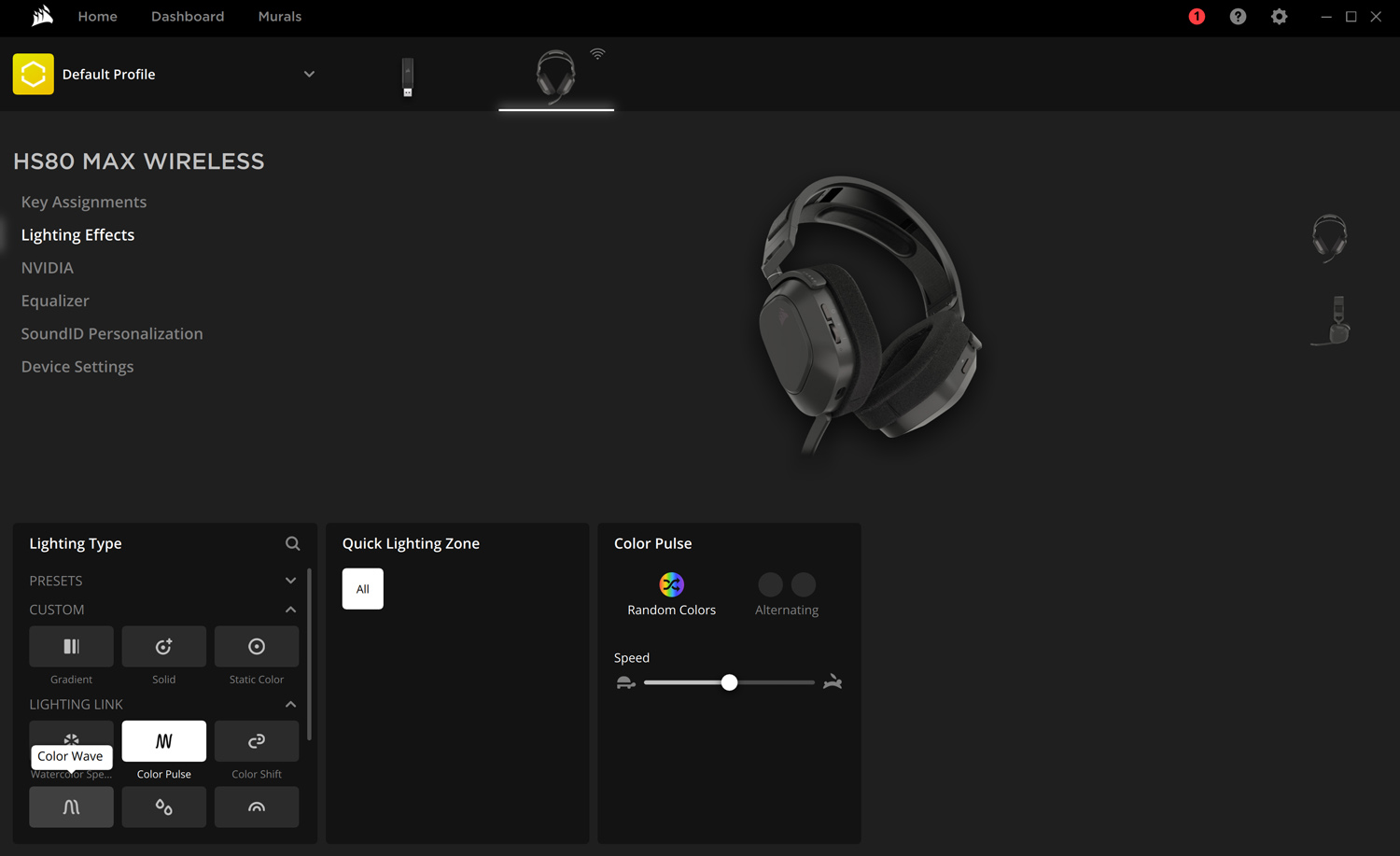
Task: Click the wireless signal indicator icon
Action: [x=597, y=54]
